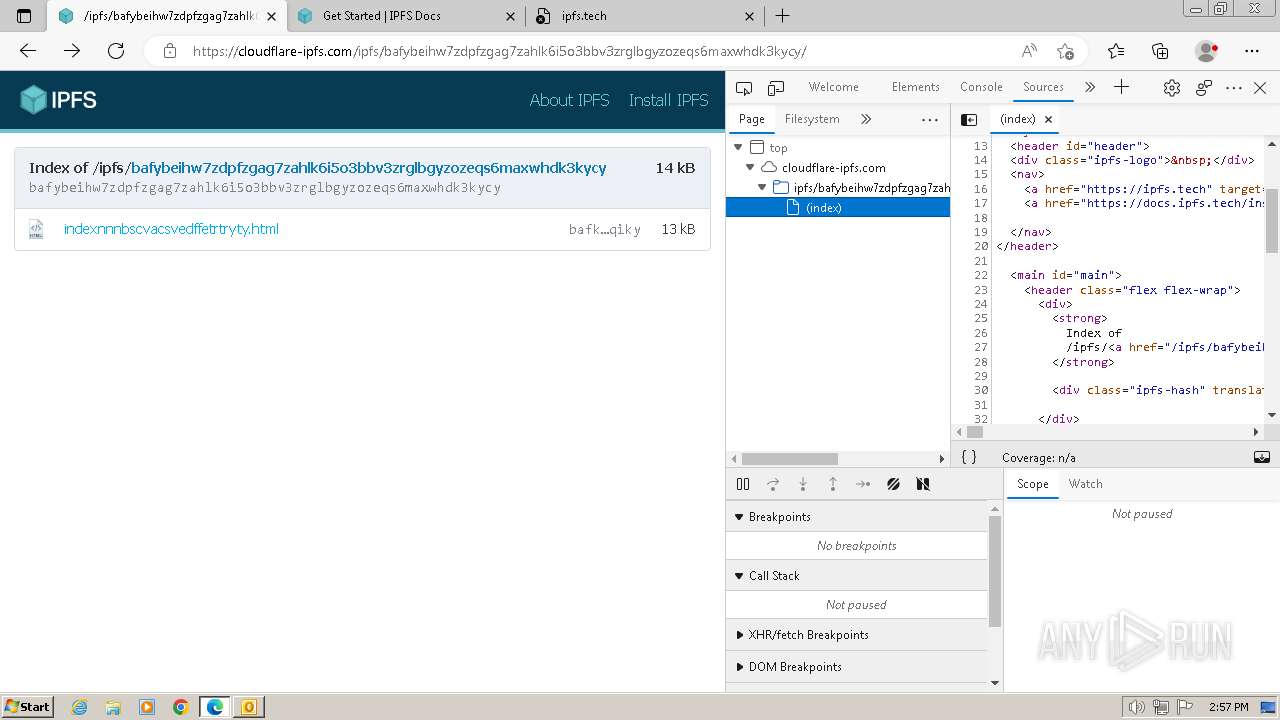Click the About IPFS link
The width and height of the screenshot is (1280, 720).
click(x=569, y=100)
